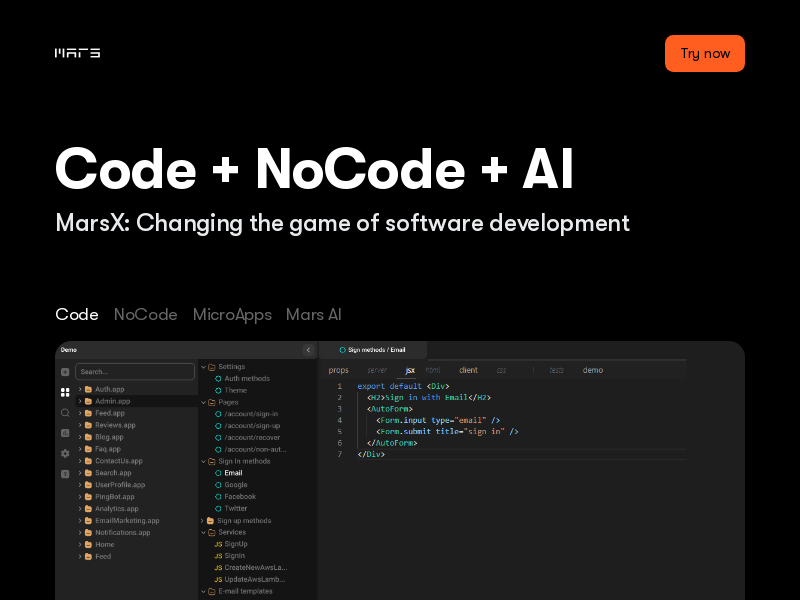Open the SignIn service file
Screen dimensions: 800x600
235,556
